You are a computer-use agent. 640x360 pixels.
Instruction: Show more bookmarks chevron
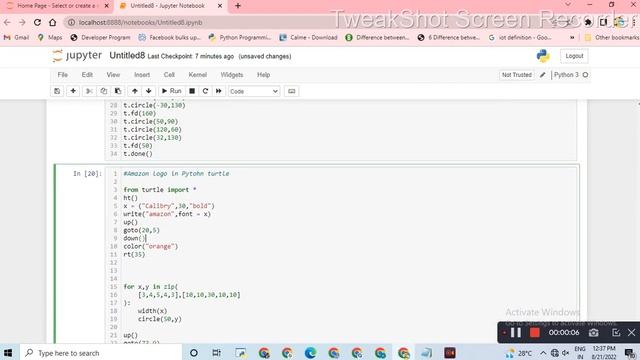point(572,38)
